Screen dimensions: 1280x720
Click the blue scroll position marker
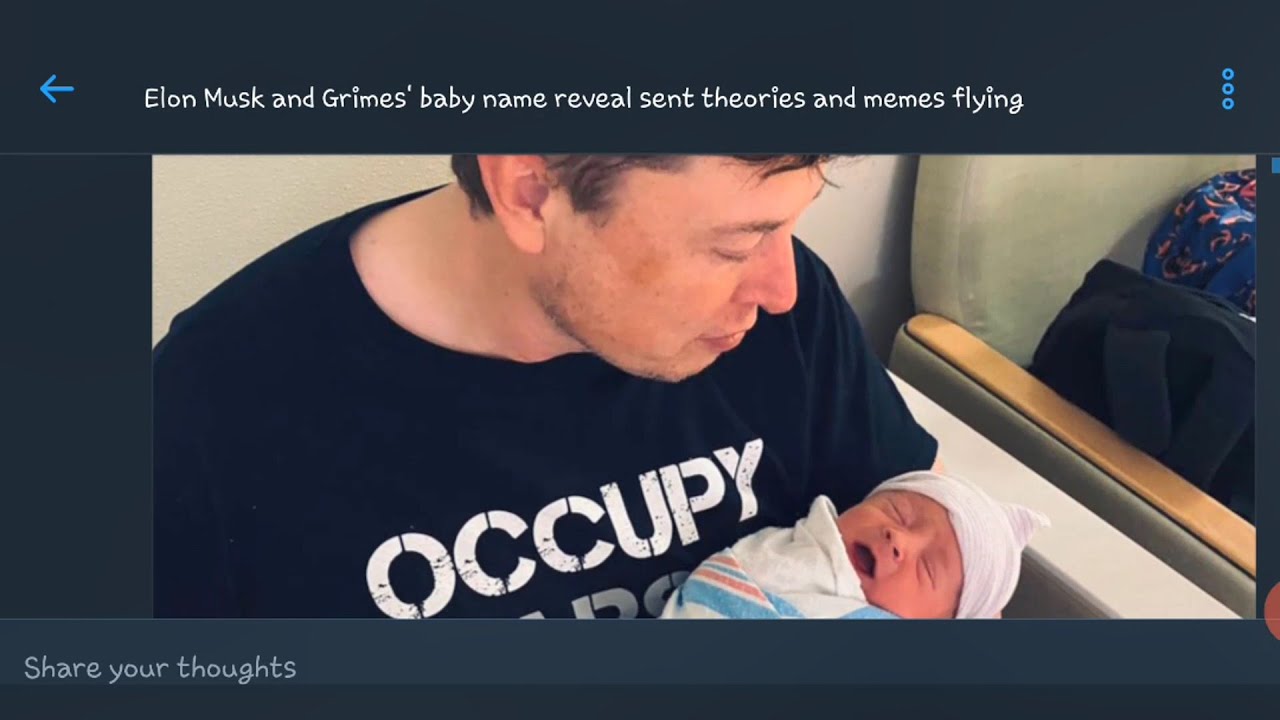click(x=1275, y=166)
